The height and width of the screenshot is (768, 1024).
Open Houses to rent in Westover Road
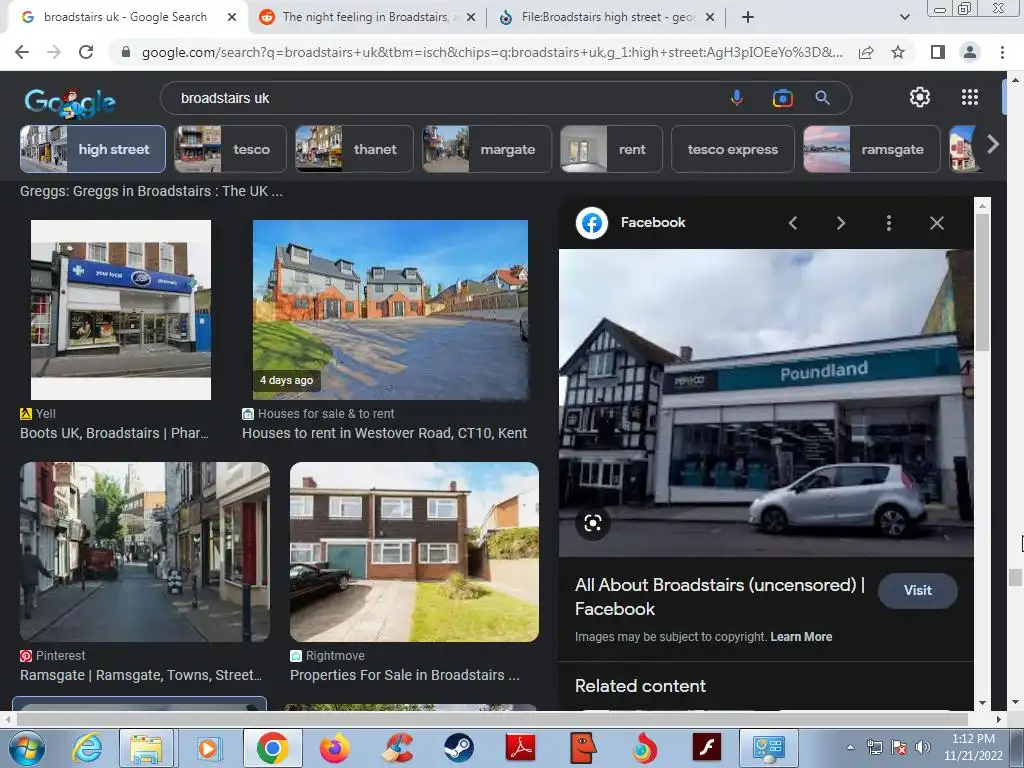click(384, 433)
